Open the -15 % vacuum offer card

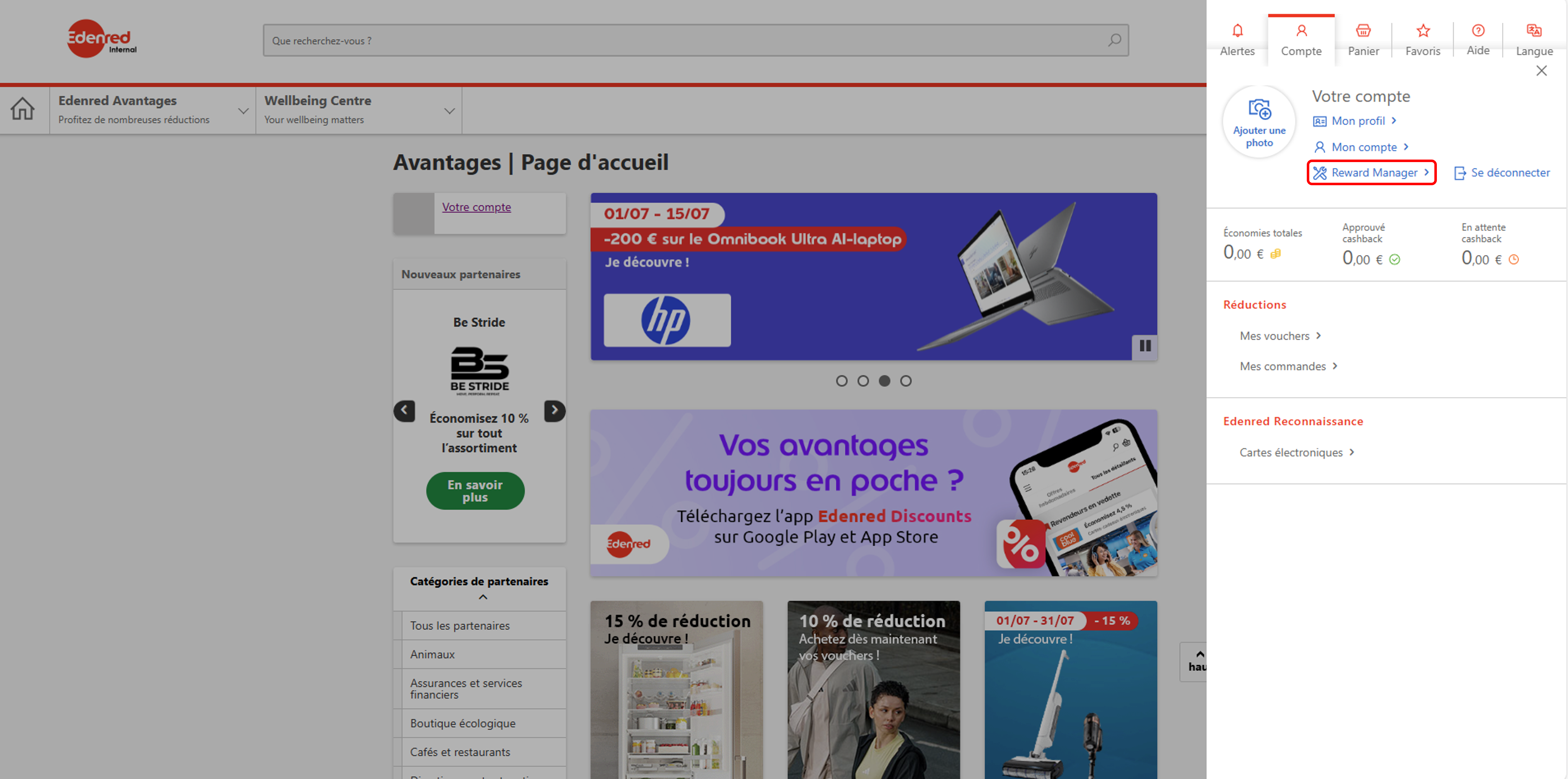(x=1071, y=690)
